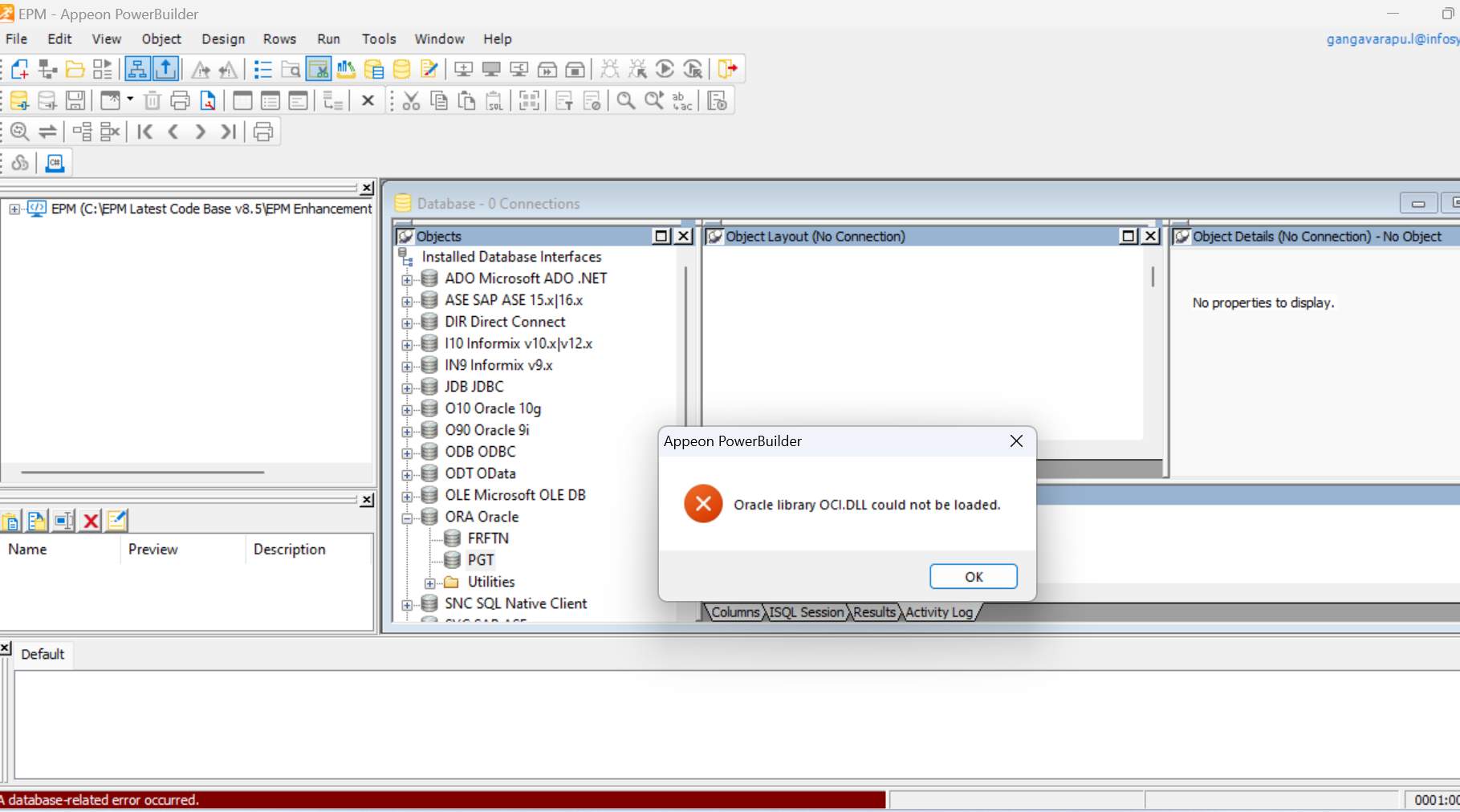Screen dimensions: 1460x812
Task: Click the Exit door icon in toolbar
Action: click(727, 70)
